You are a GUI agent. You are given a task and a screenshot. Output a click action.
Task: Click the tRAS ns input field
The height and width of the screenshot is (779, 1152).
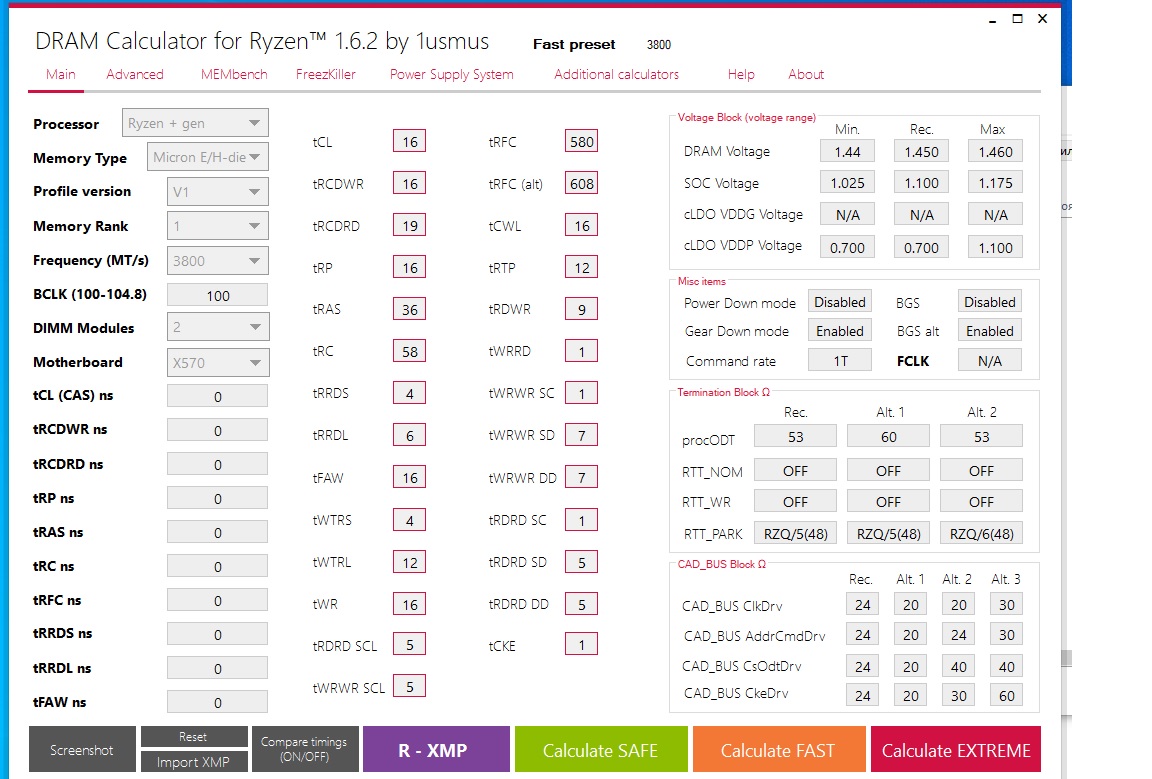tap(217, 532)
